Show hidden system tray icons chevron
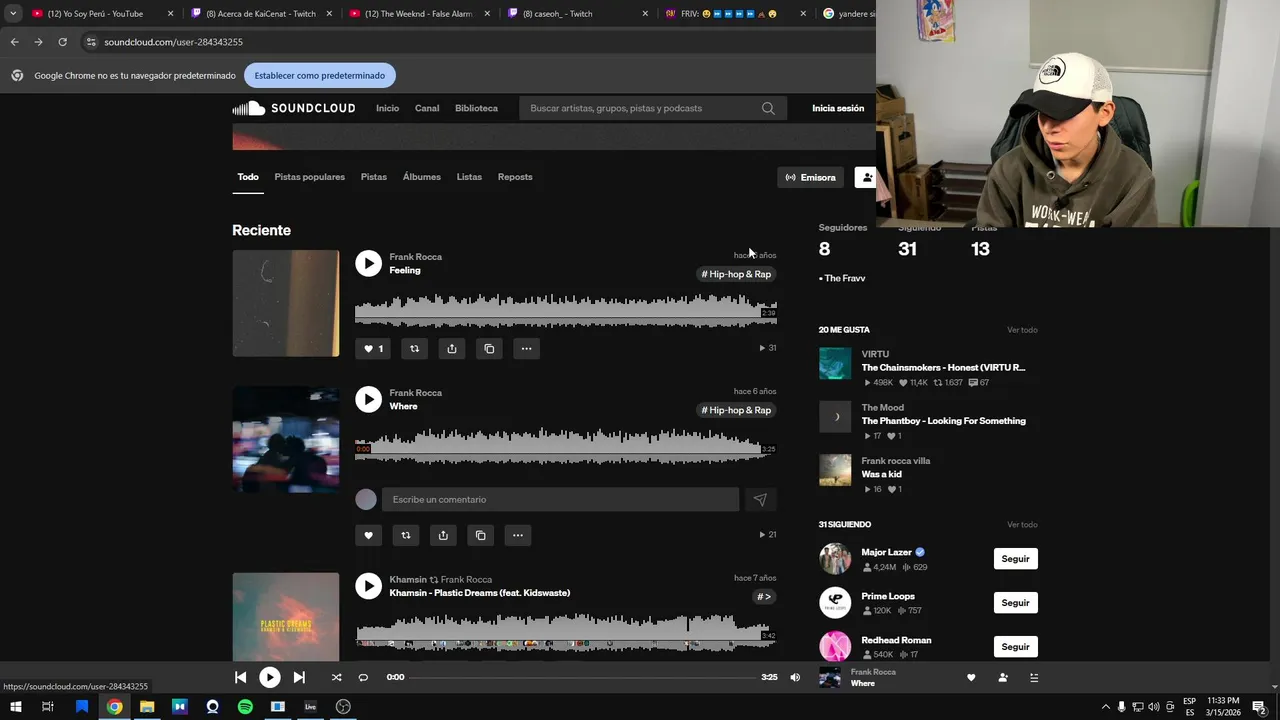Viewport: 1280px width, 720px height. [x=1105, y=707]
